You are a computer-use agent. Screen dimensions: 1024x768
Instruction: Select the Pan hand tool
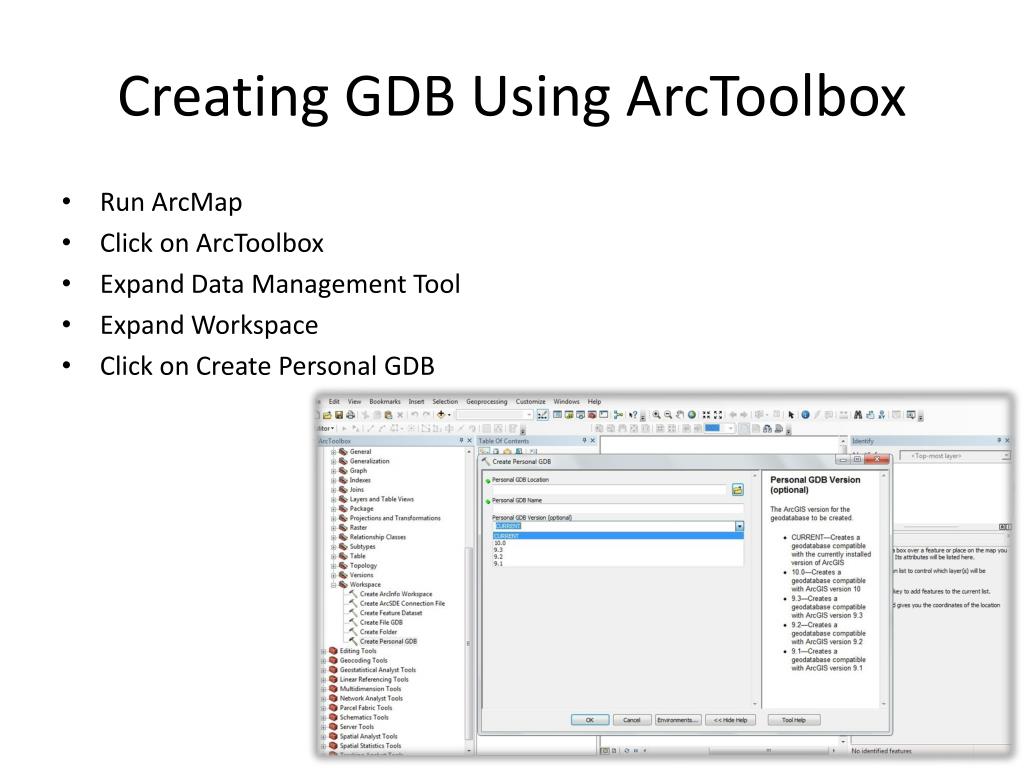click(x=680, y=415)
